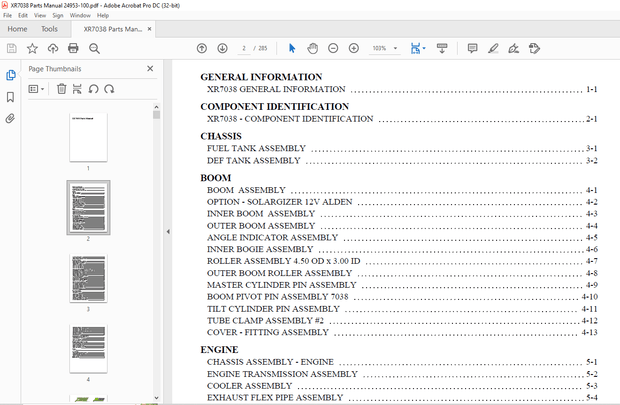This screenshot has width=620, height=405.
Task: Select page 1 thumbnail
Action: tap(88, 137)
